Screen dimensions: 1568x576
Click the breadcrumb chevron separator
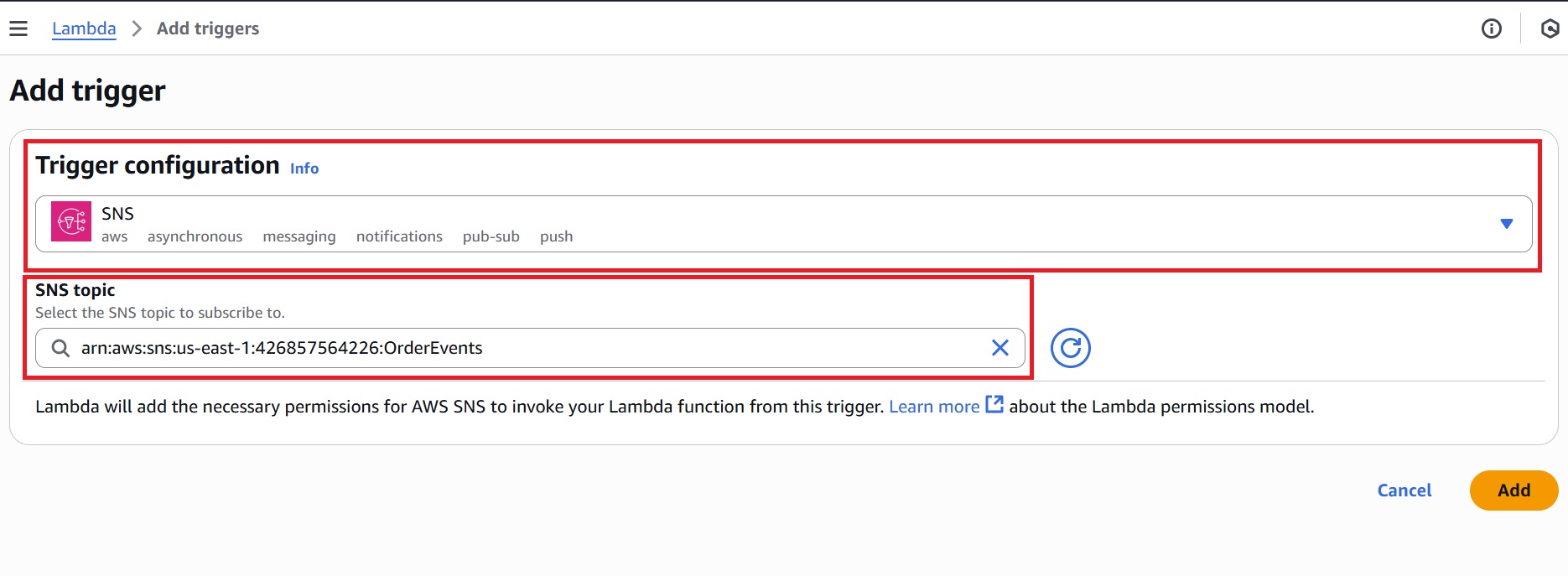137,29
